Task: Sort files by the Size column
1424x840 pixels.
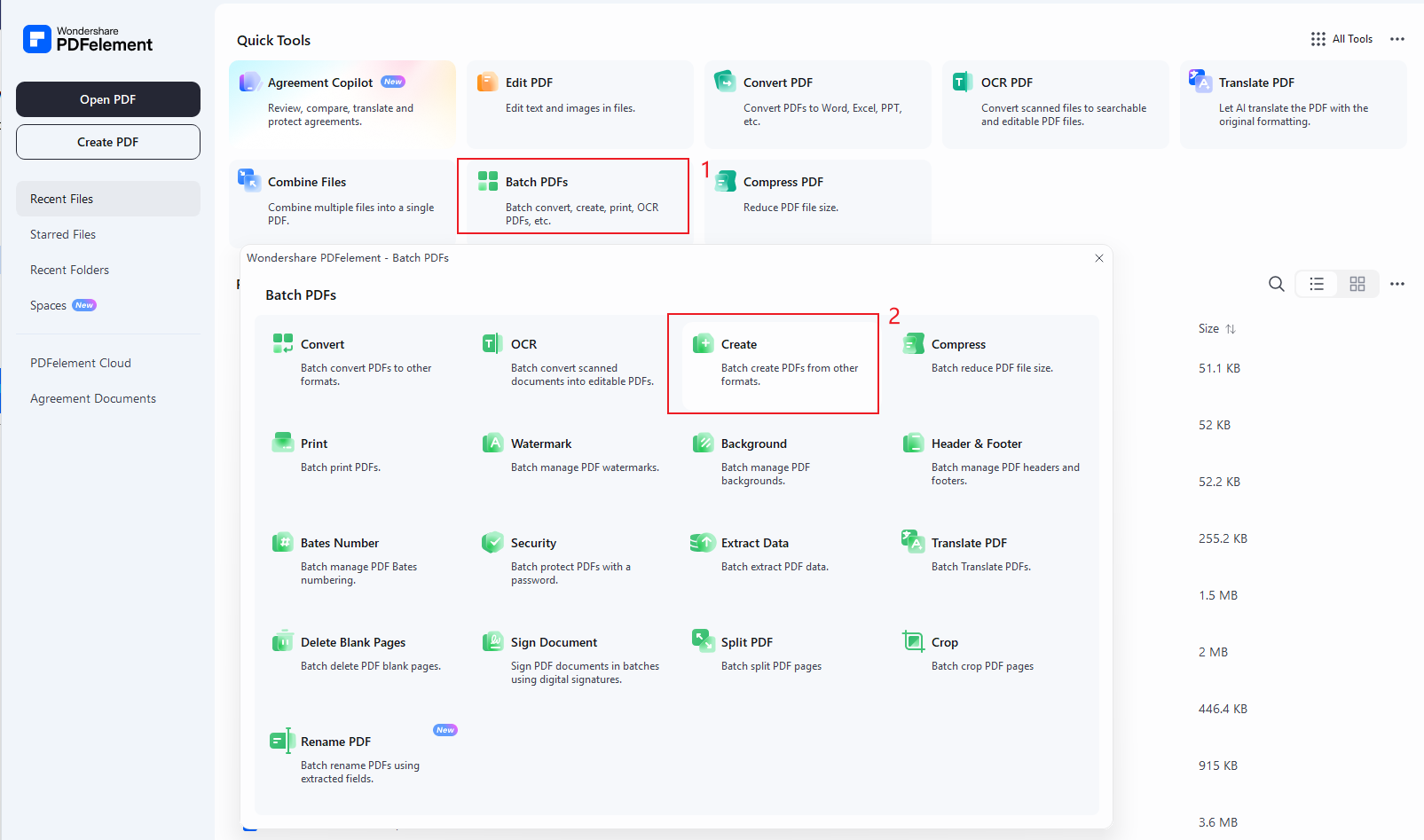Action: [x=1217, y=328]
